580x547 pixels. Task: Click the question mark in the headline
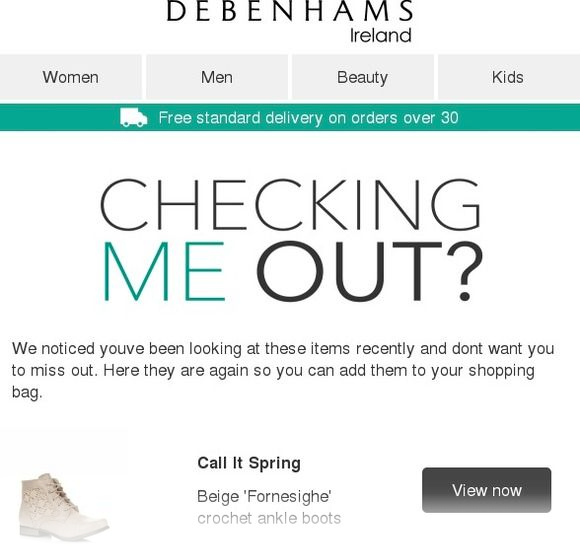465,271
